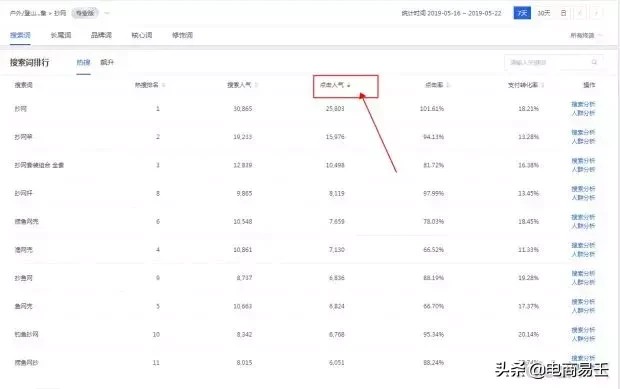
Task: Open 搜索分析 for the 30,865 row
Action: (x=583, y=104)
